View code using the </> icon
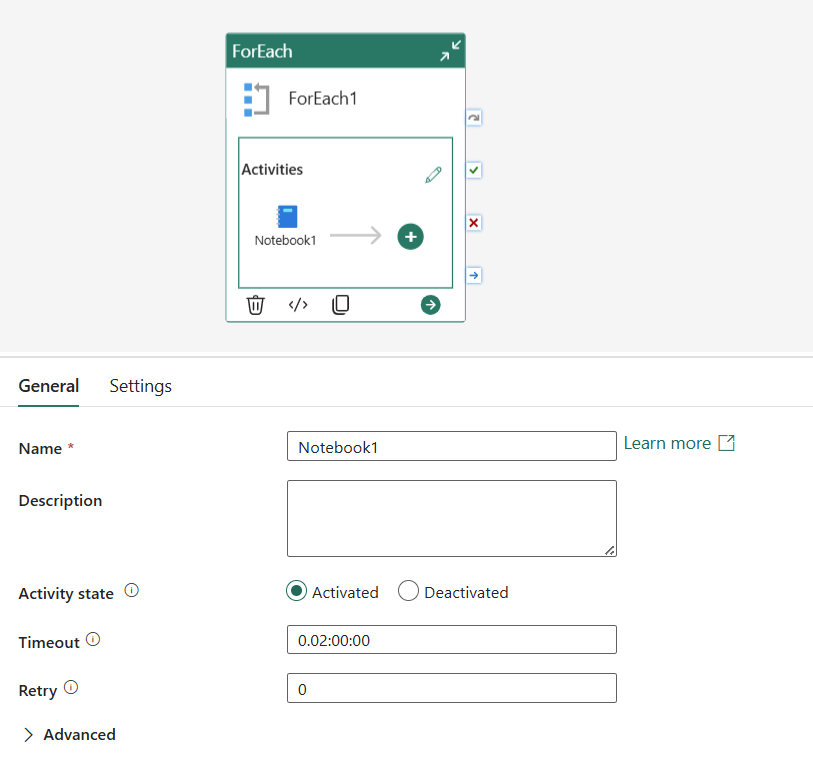The height and width of the screenshot is (765, 813). click(298, 305)
